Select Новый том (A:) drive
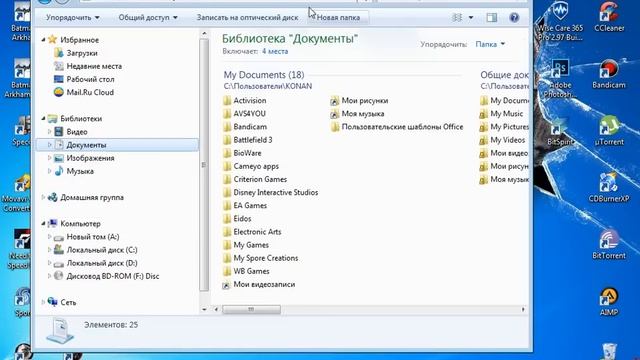Screen dimensions: 640x360 pyautogui.click(x=87, y=237)
